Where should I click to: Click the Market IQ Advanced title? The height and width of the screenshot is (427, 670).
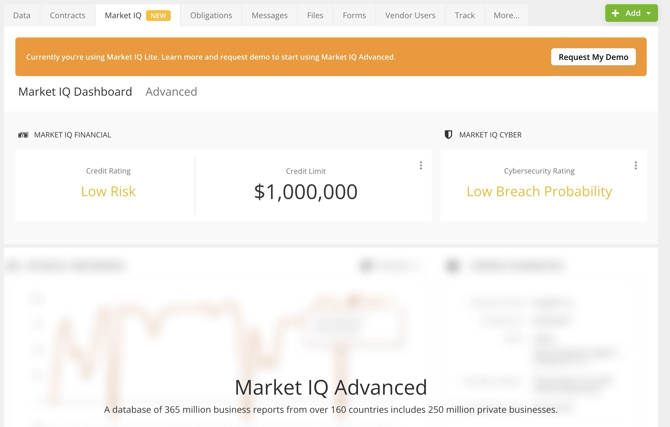click(331, 387)
